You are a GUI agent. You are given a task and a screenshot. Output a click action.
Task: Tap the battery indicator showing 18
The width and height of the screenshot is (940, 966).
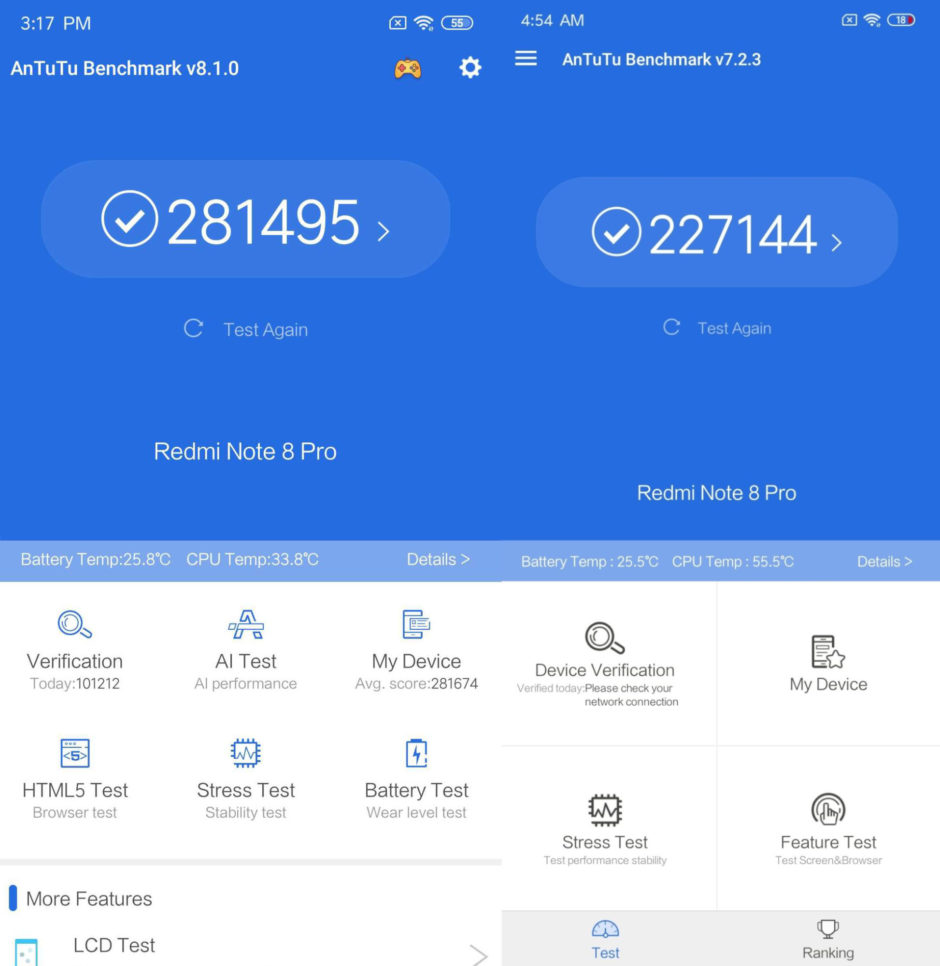(901, 20)
